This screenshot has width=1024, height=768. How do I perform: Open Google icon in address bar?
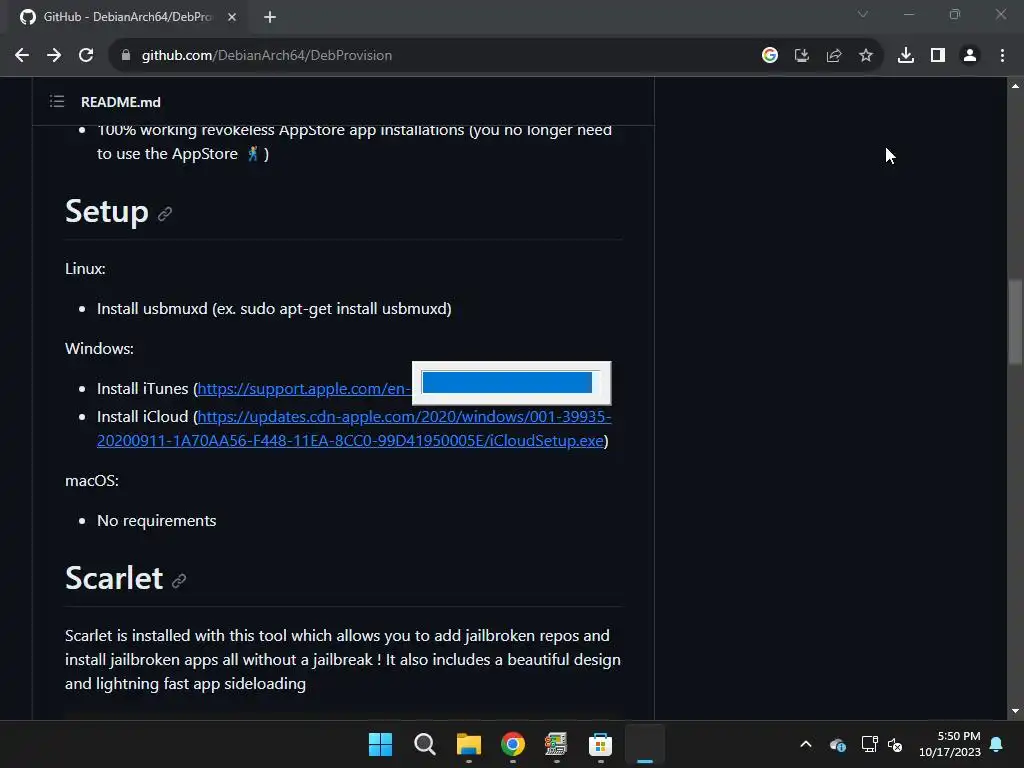coord(770,56)
